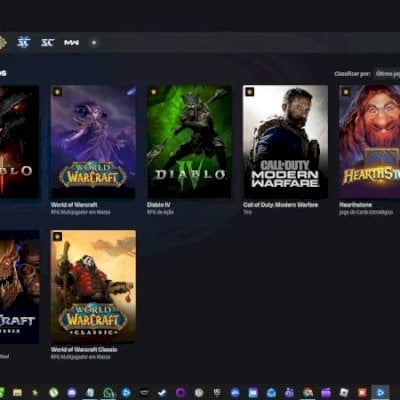The height and width of the screenshot is (400, 400).
Task: Select the Hearthstone cover art
Action: point(369,142)
